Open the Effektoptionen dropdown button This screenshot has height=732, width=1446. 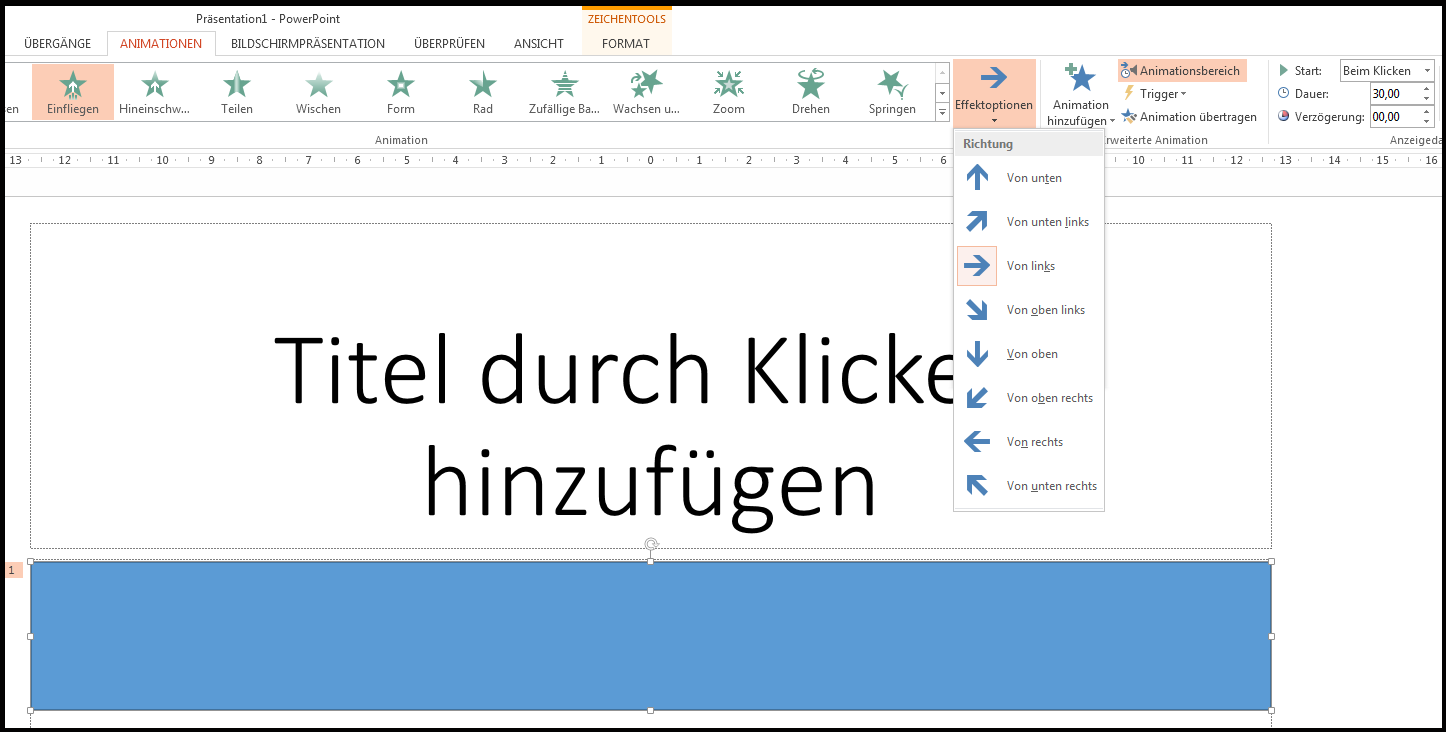(994, 93)
